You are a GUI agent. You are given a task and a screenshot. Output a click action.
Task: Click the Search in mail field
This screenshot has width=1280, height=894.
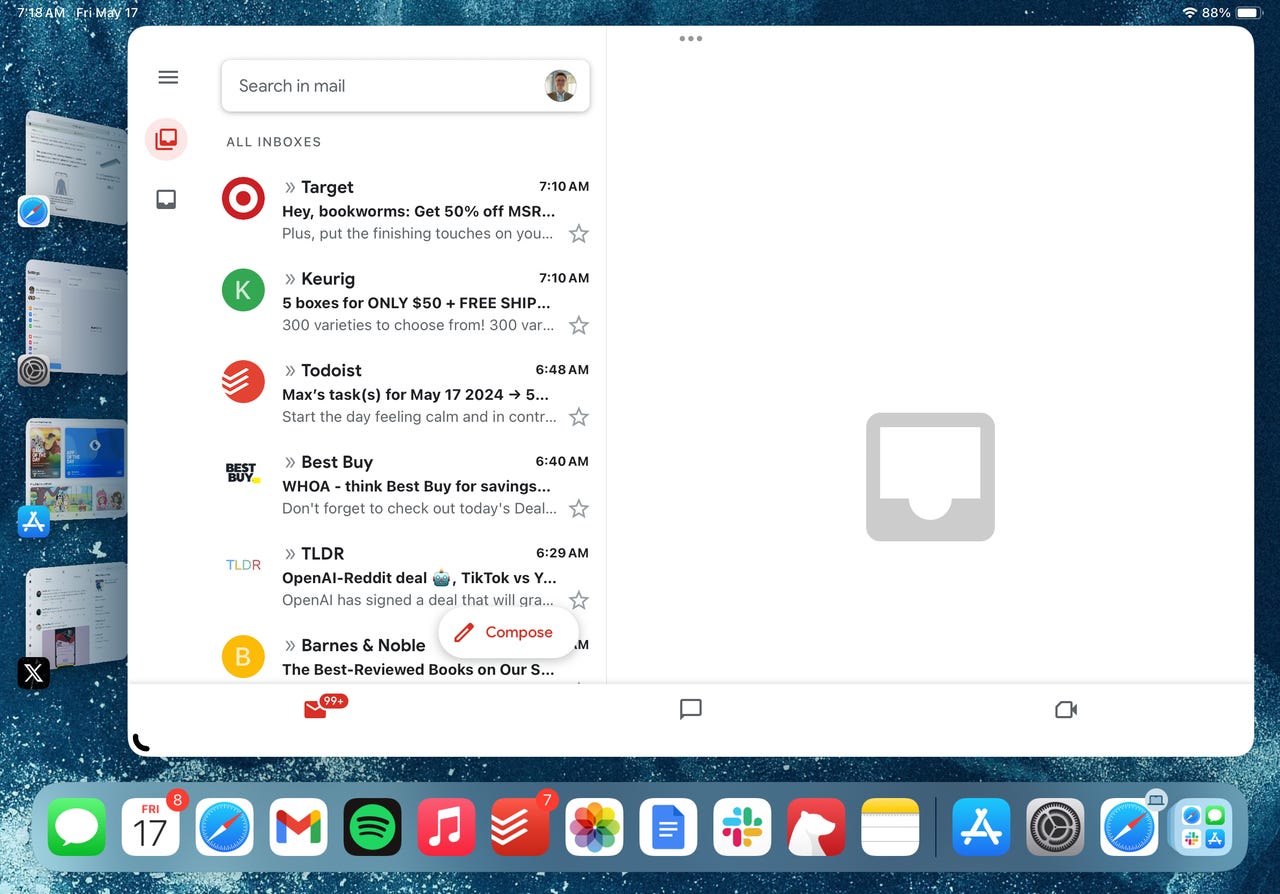coord(405,86)
